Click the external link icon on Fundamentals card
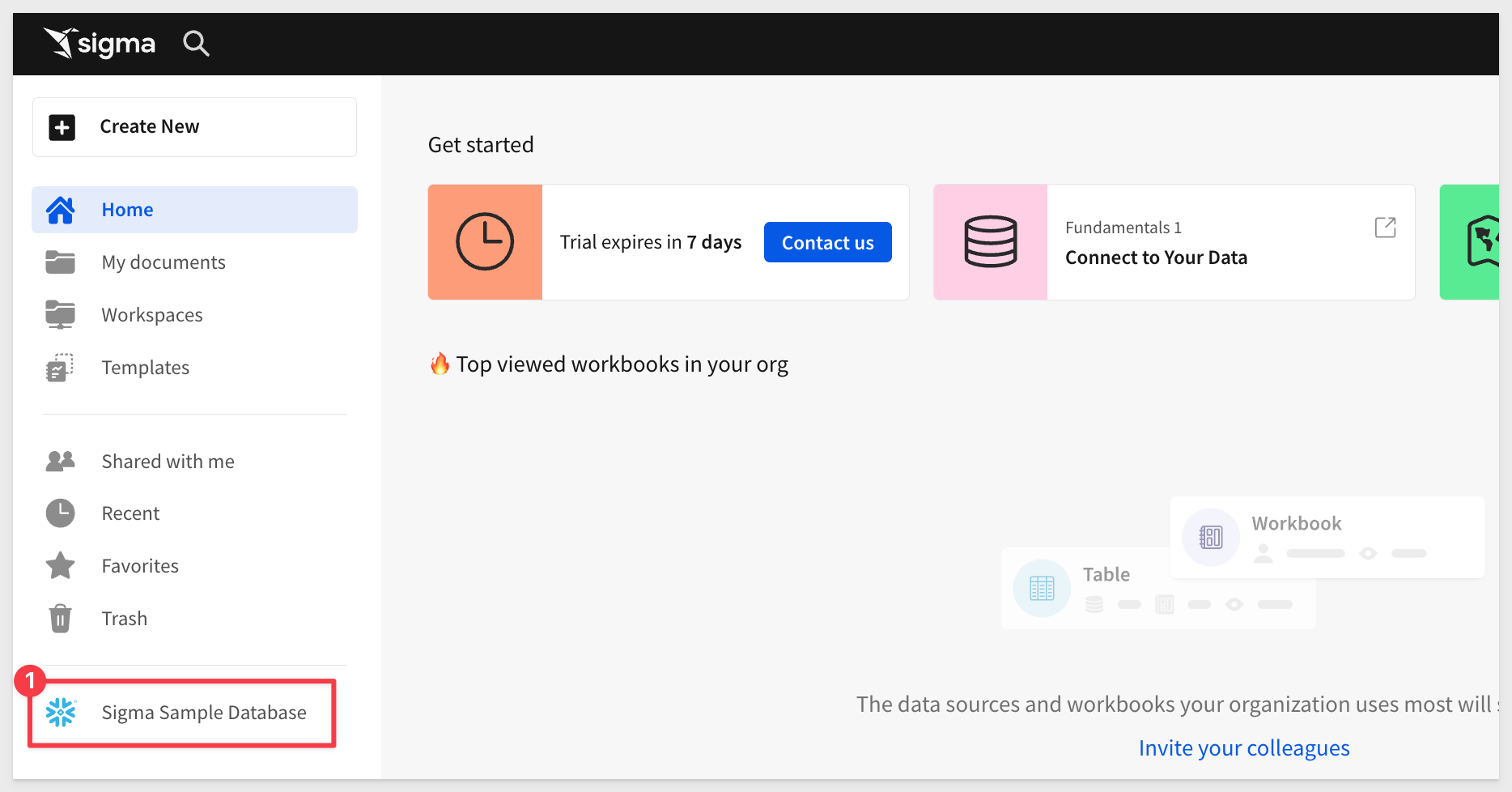Screen dimensions: 1512x792 point(1386,228)
